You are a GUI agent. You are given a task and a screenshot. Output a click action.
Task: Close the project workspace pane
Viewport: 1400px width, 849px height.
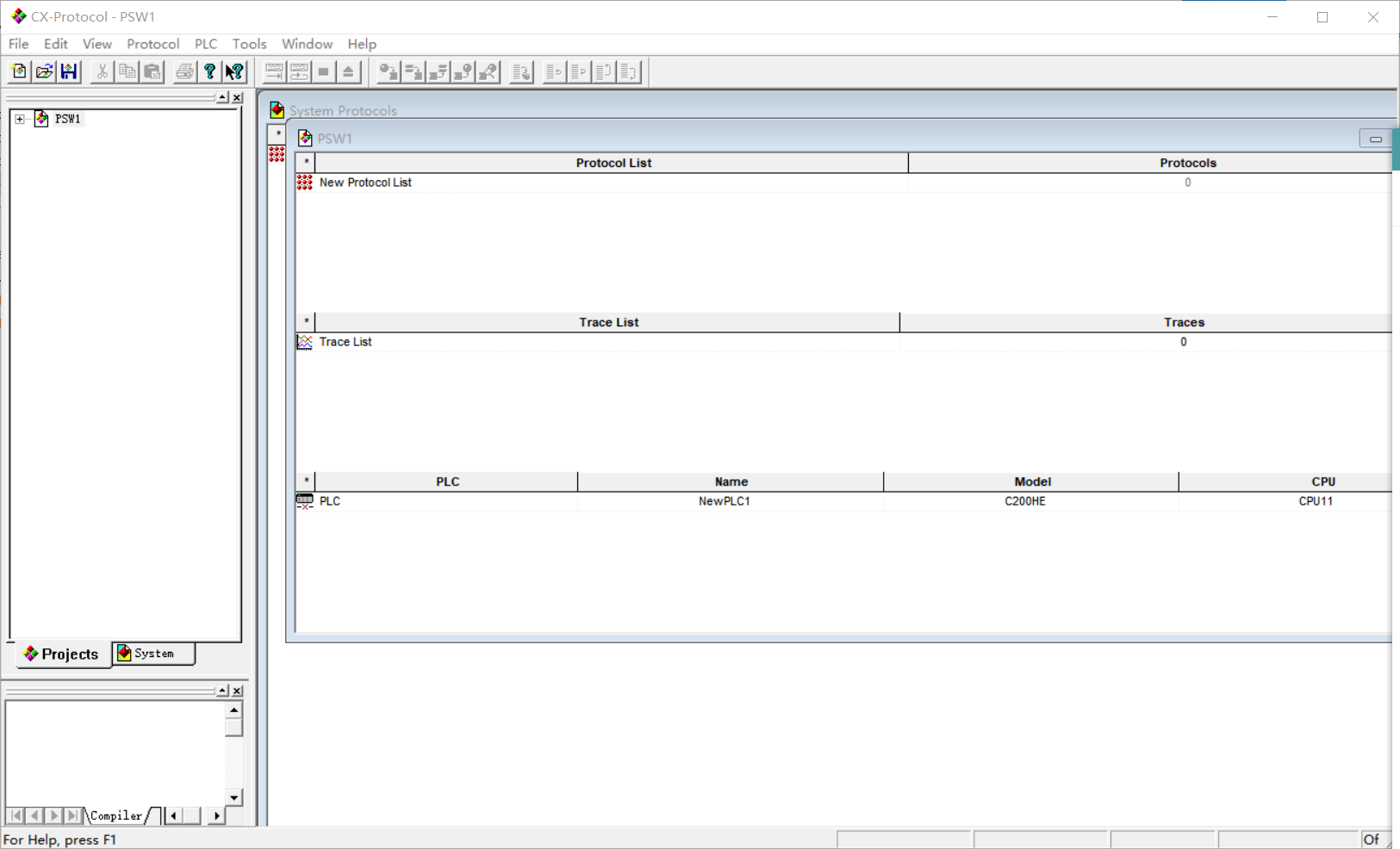[237, 98]
